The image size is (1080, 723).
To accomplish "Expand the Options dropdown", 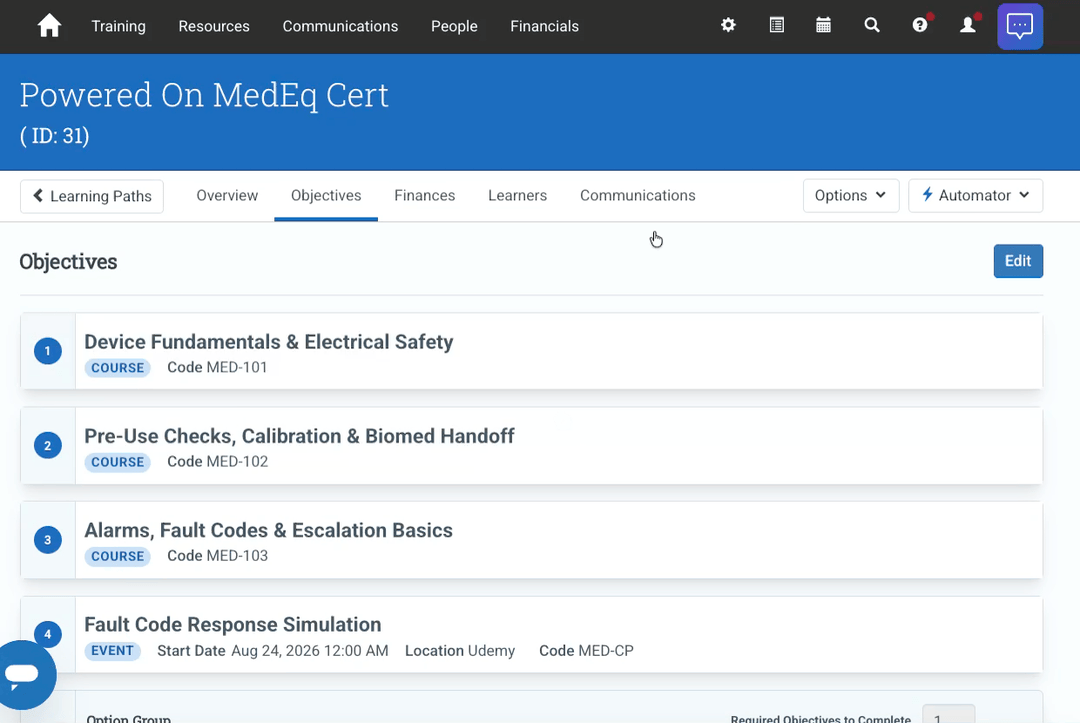I will click(x=851, y=196).
